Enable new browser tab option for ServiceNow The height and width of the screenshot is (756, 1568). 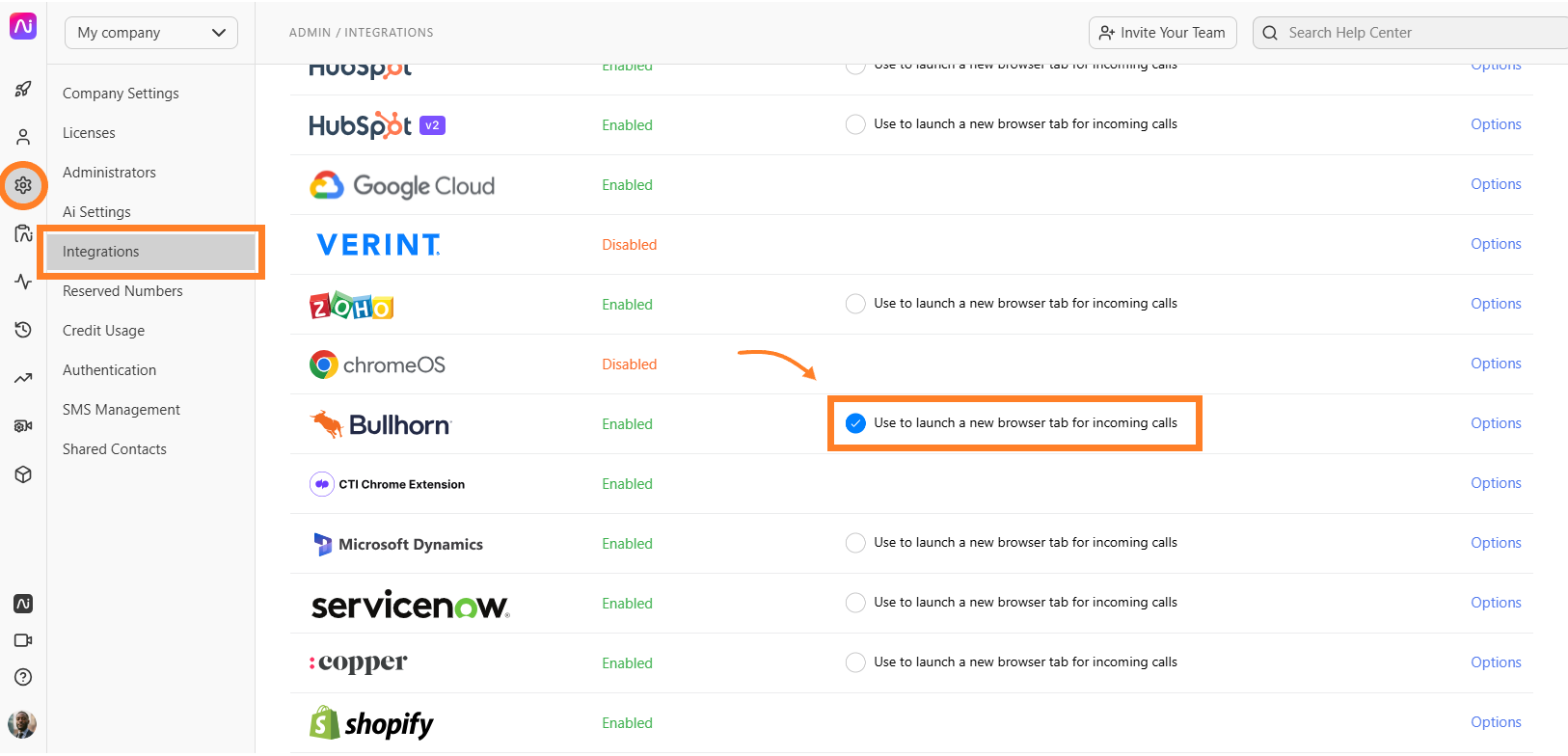(855, 603)
